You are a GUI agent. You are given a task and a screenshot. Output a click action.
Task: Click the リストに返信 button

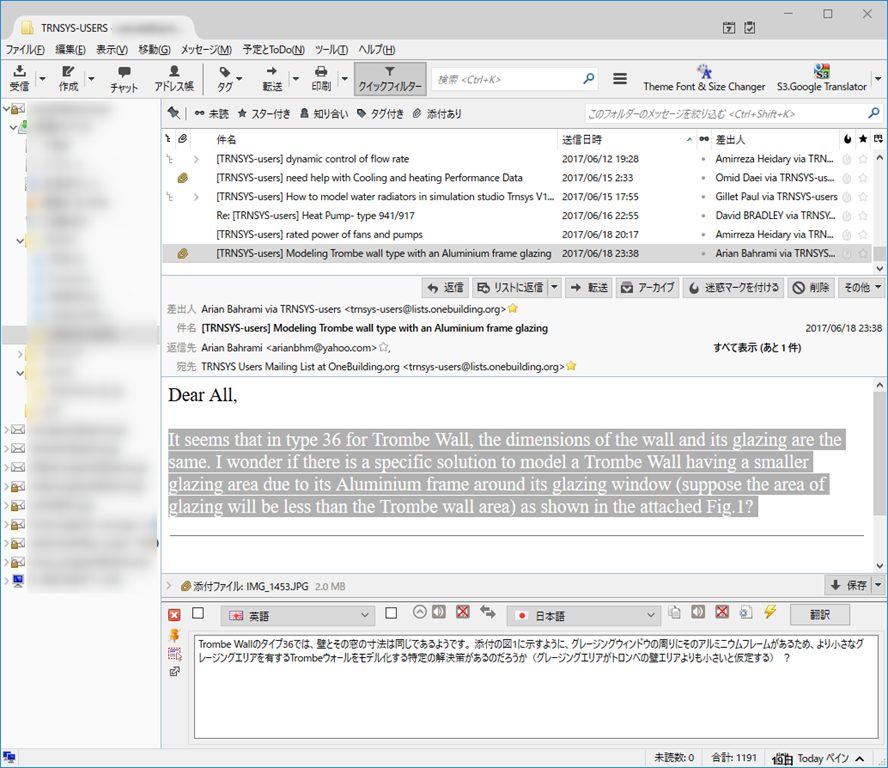[510, 288]
